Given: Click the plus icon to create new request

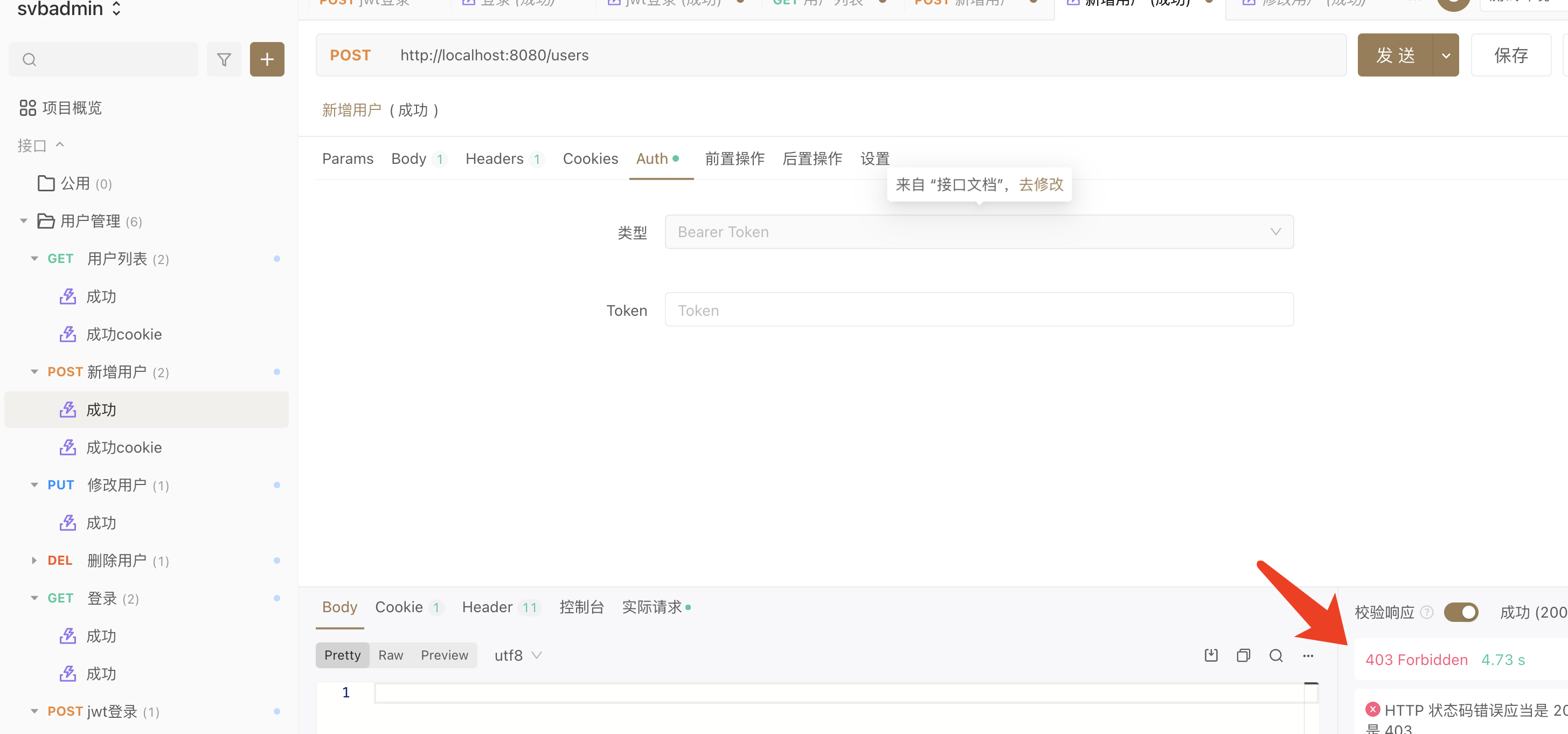Looking at the screenshot, I should click(266, 58).
